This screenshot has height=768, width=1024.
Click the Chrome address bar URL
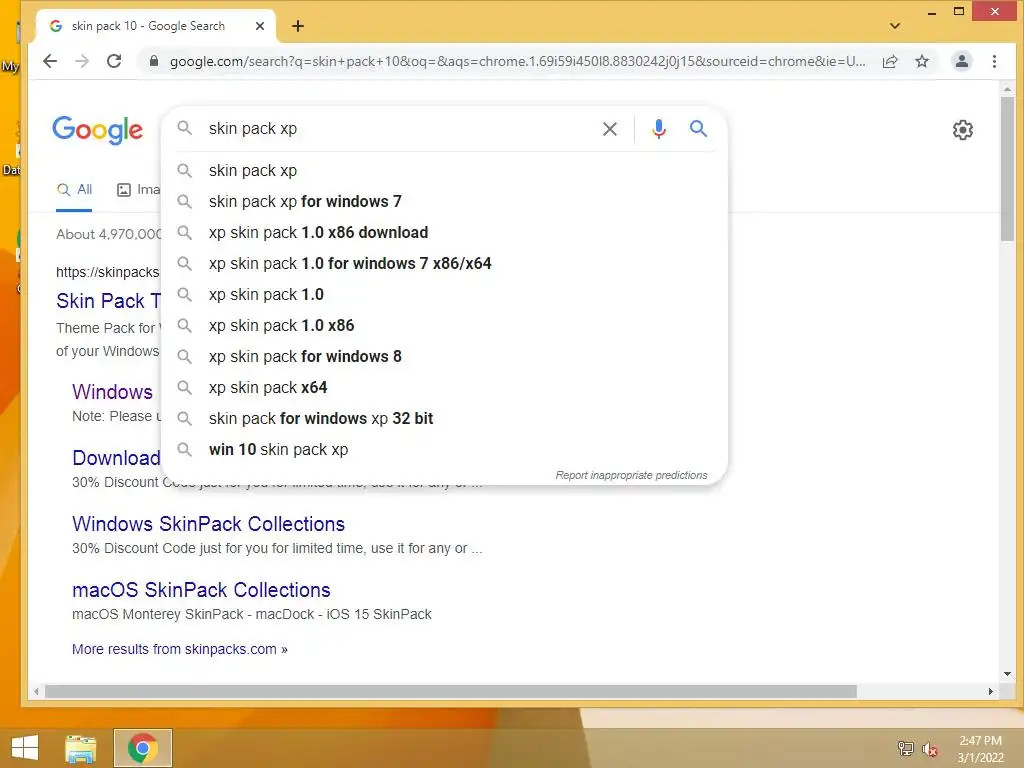point(517,61)
